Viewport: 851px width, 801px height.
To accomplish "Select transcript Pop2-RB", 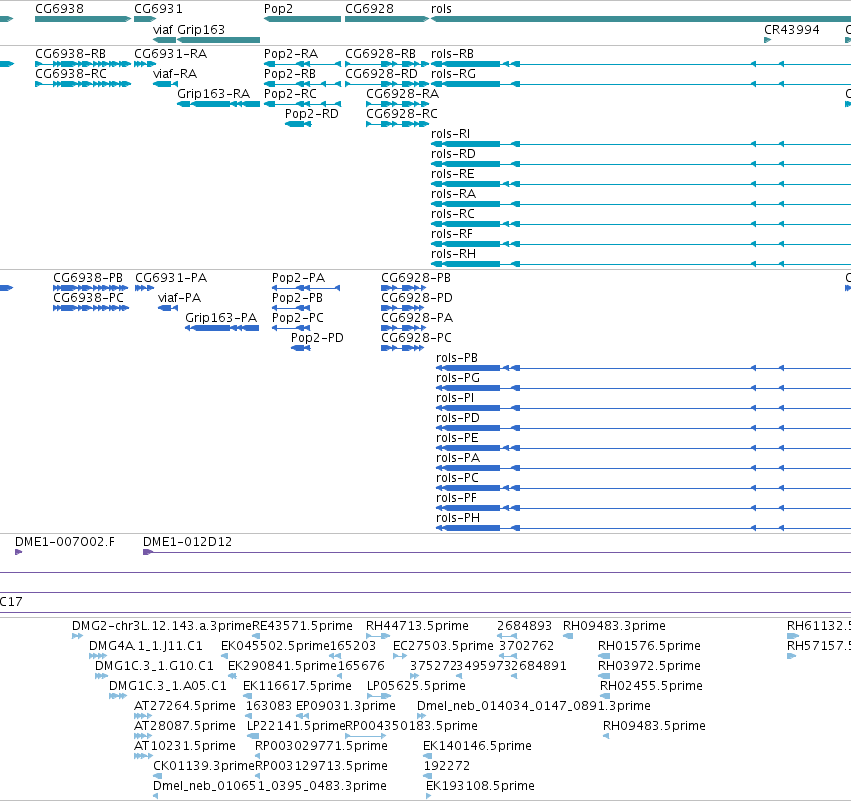I will [x=302, y=84].
